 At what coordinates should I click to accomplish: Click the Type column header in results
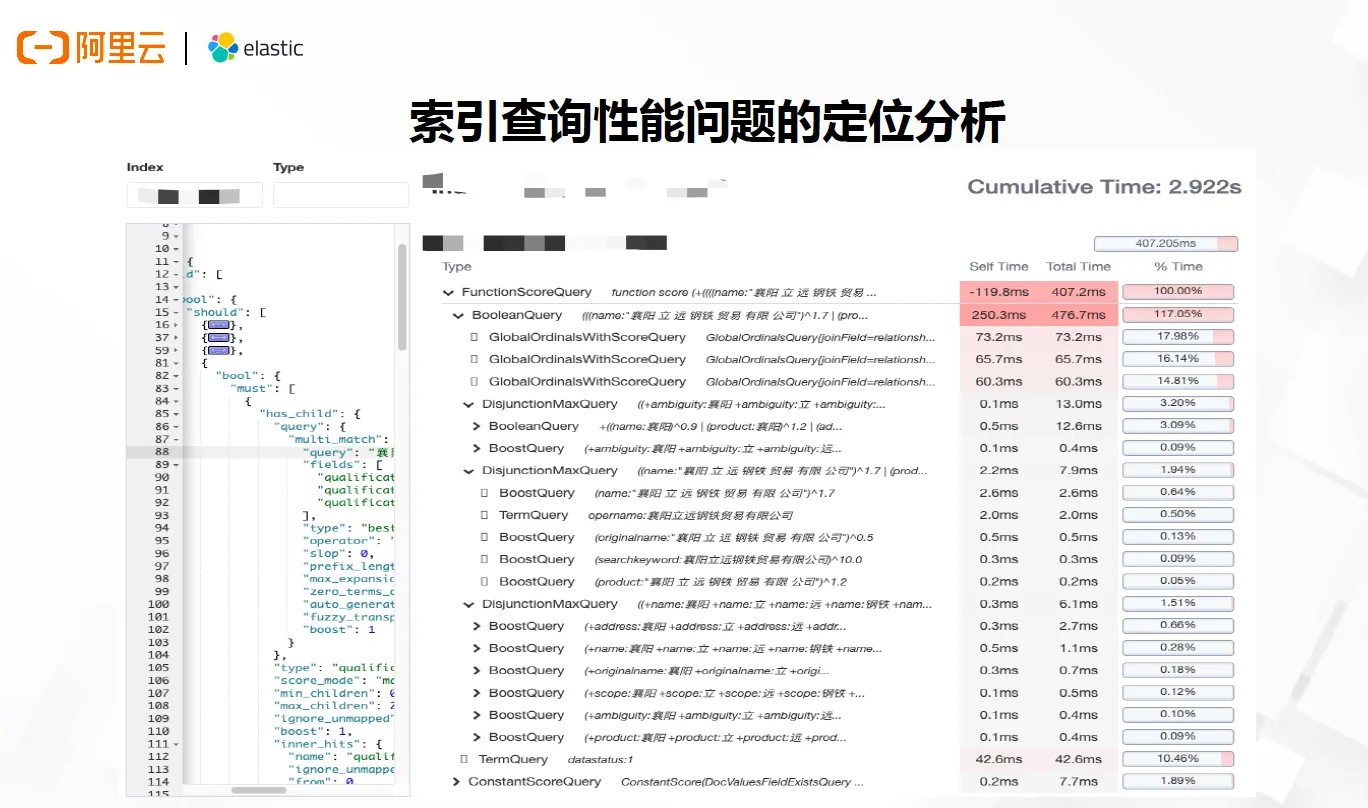tap(457, 267)
